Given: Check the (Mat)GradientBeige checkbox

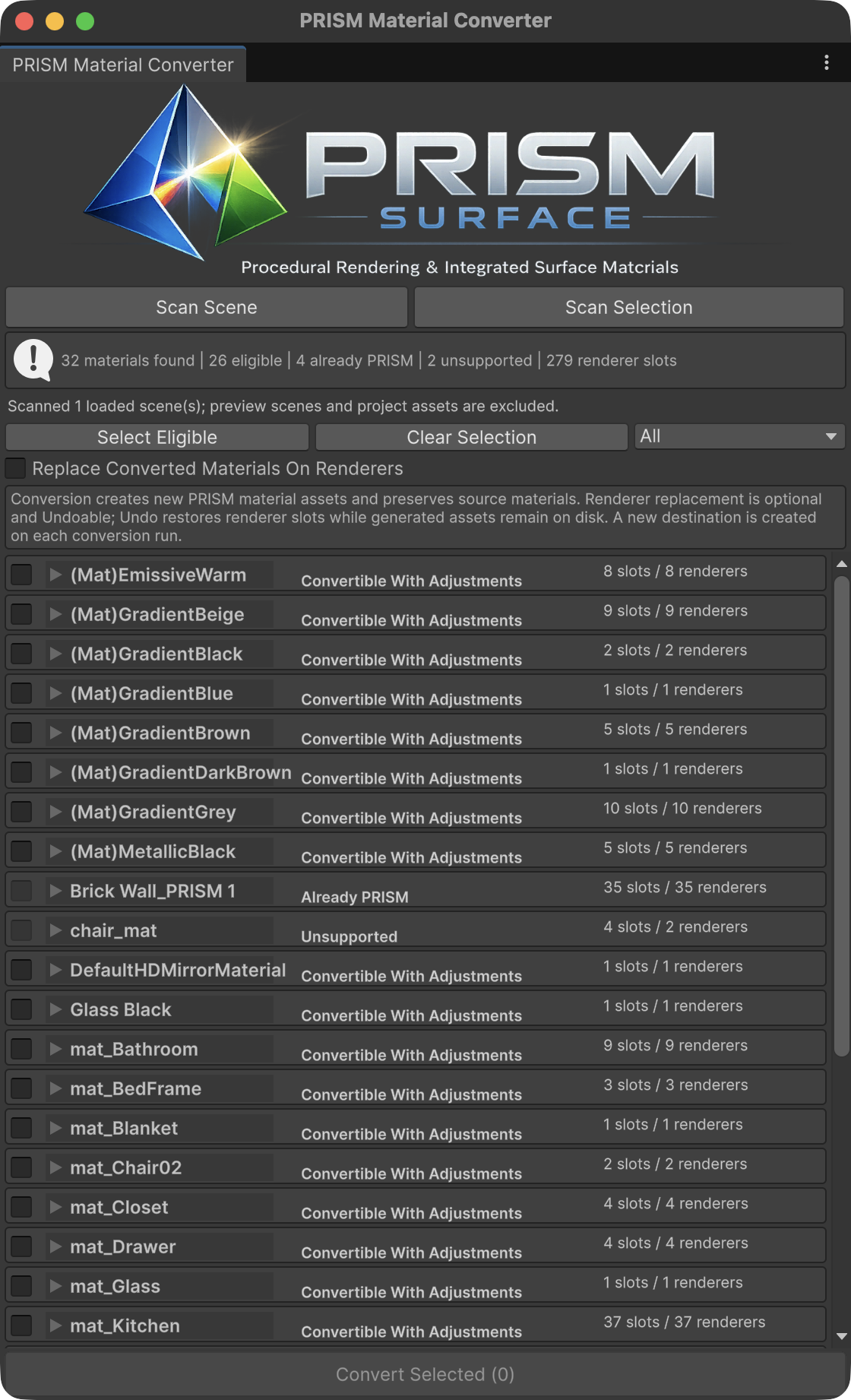Looking at the screenshot, I should 21,614.
